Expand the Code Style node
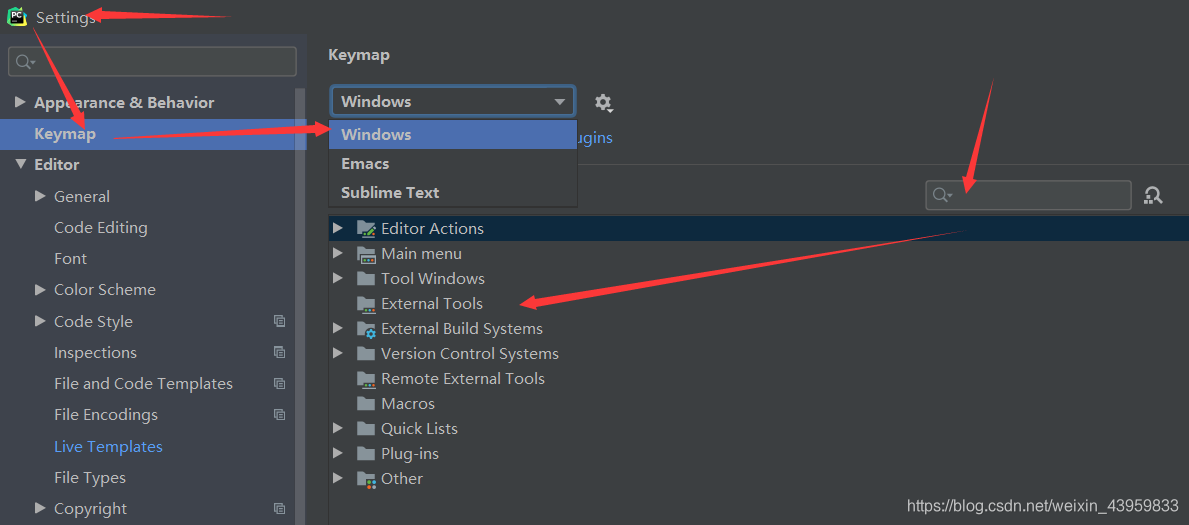The height and width of the screenshot is (525, 1189). point(40,321)
